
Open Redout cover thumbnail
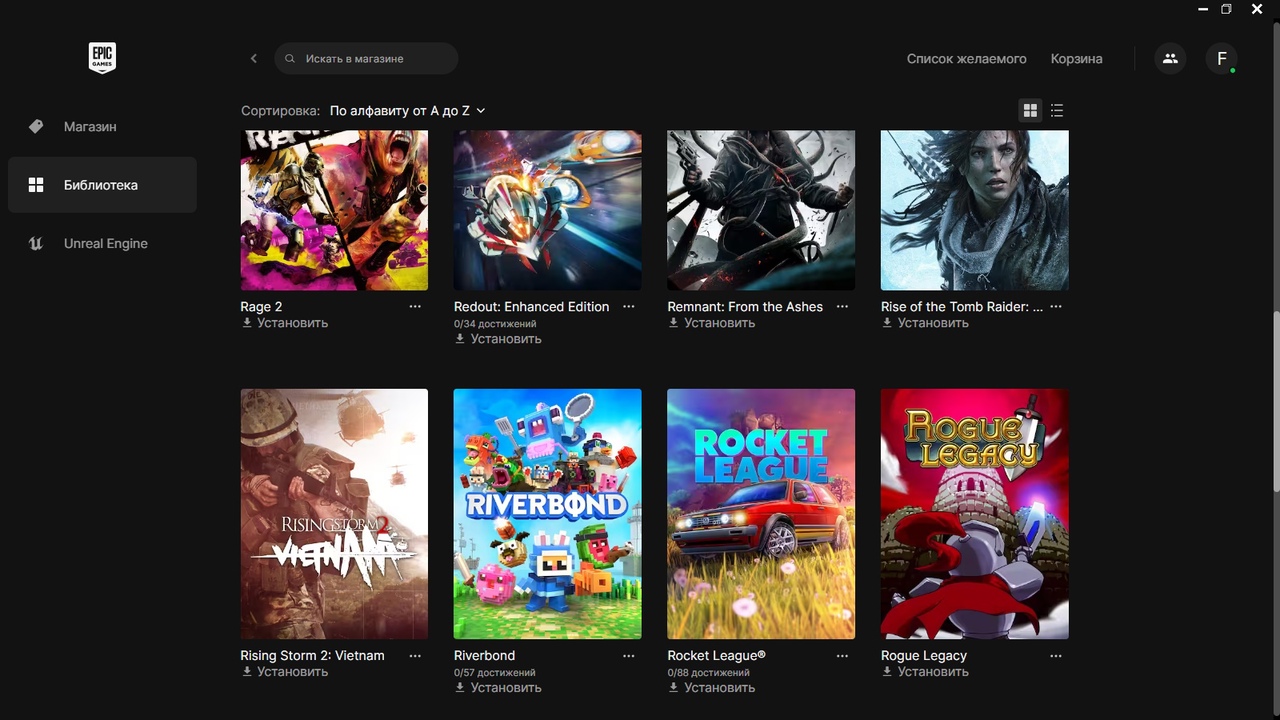coord(547,210)
